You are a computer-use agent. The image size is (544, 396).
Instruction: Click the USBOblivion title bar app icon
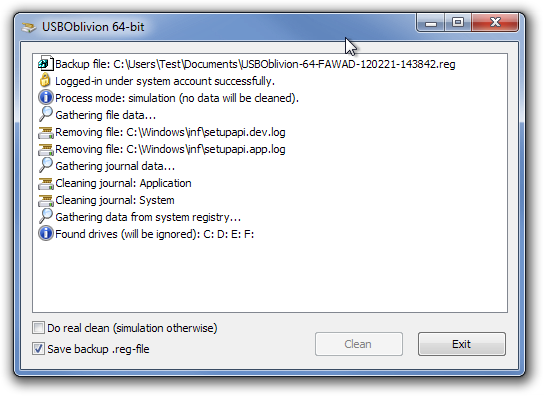tap(29, 27)
